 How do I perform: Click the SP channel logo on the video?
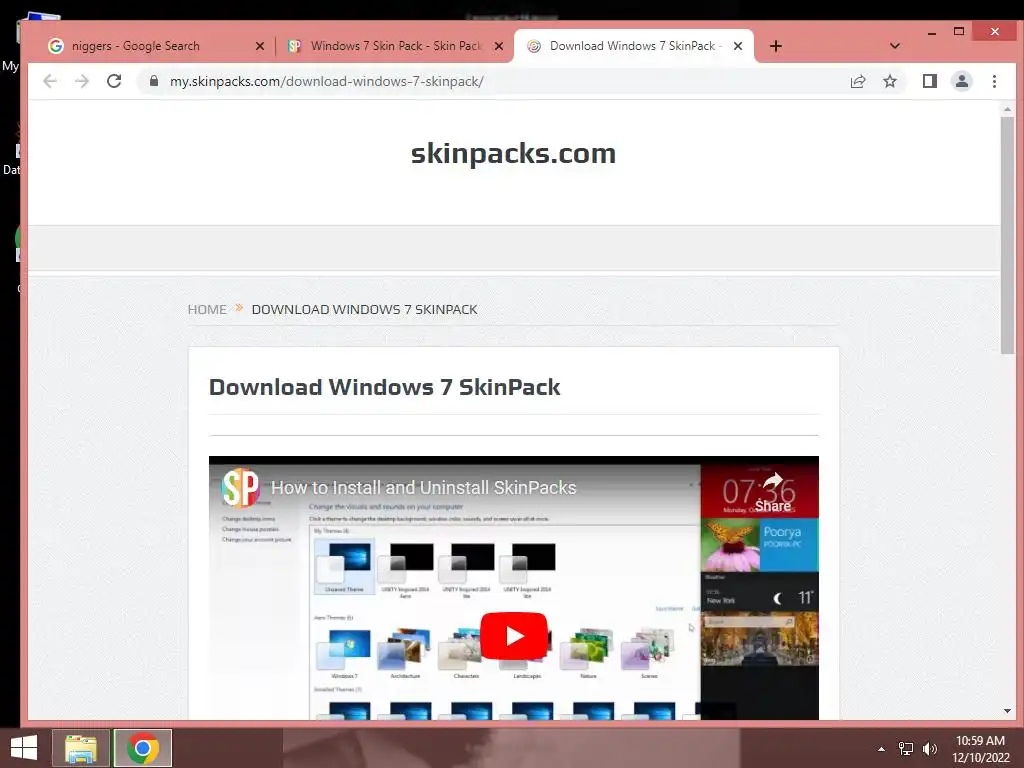(240, 487)
